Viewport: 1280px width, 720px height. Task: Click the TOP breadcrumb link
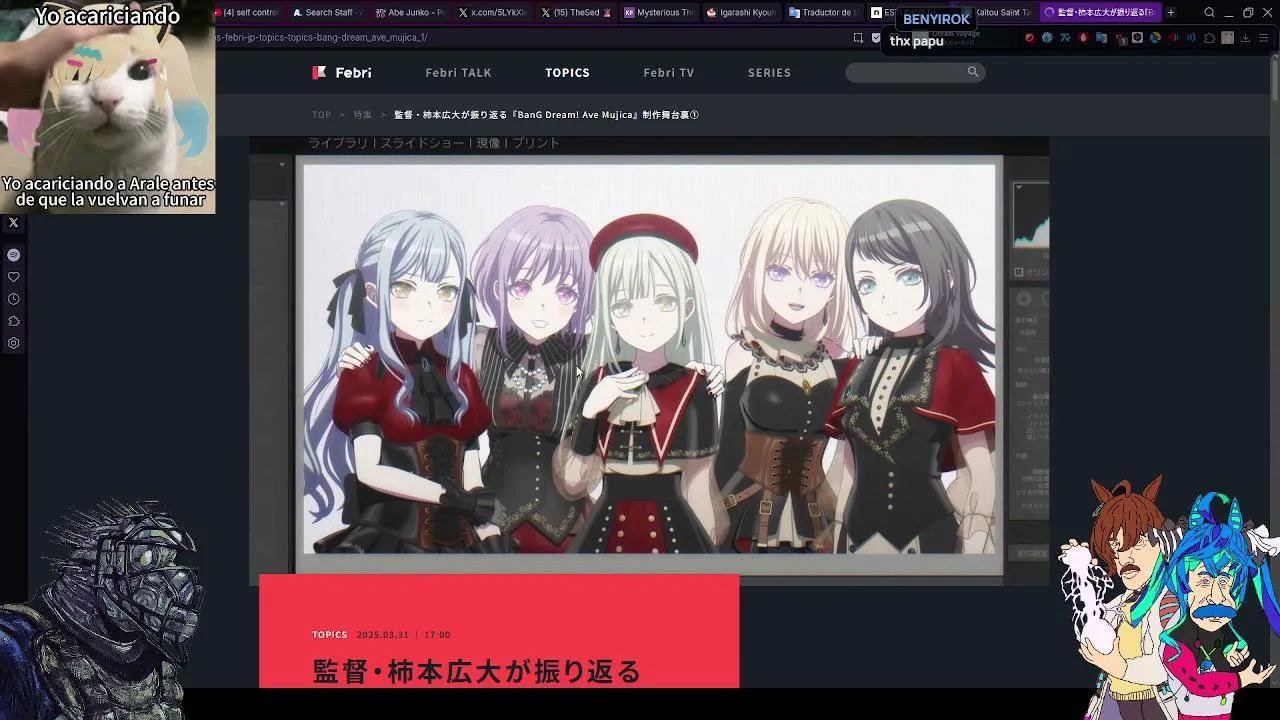321,115
